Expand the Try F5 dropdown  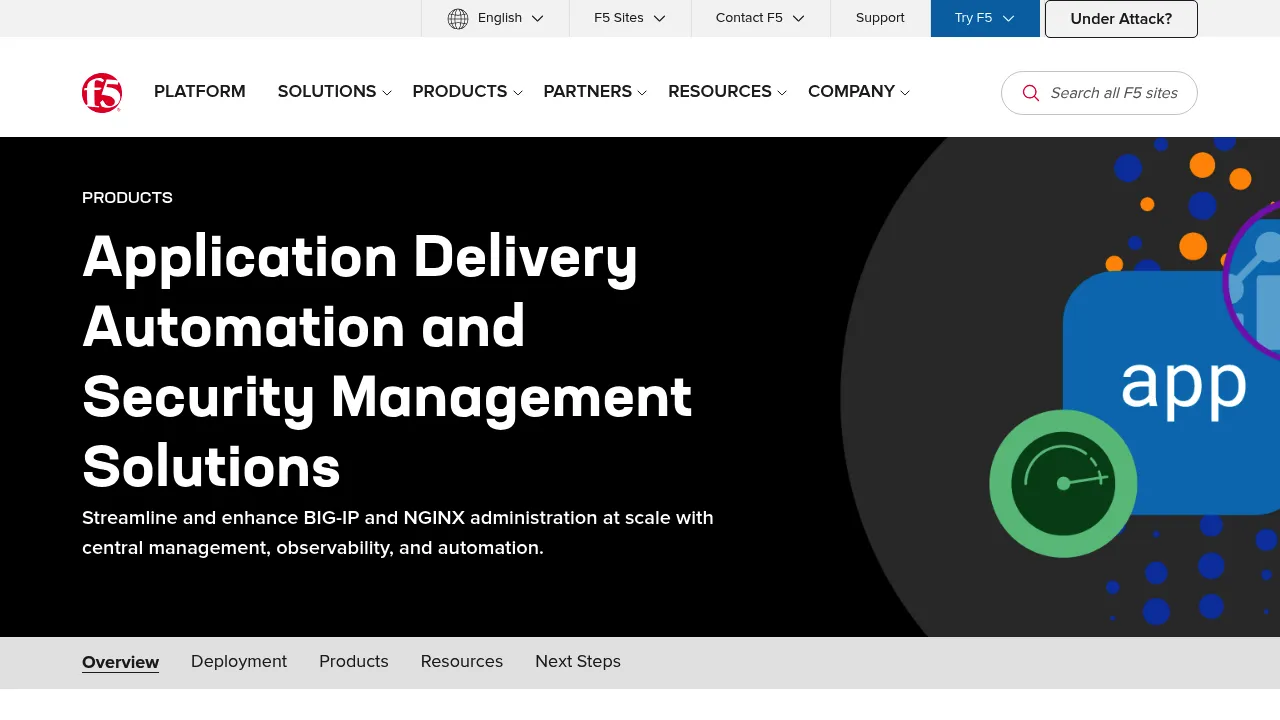pyautogui.click(x=985, y=18)
